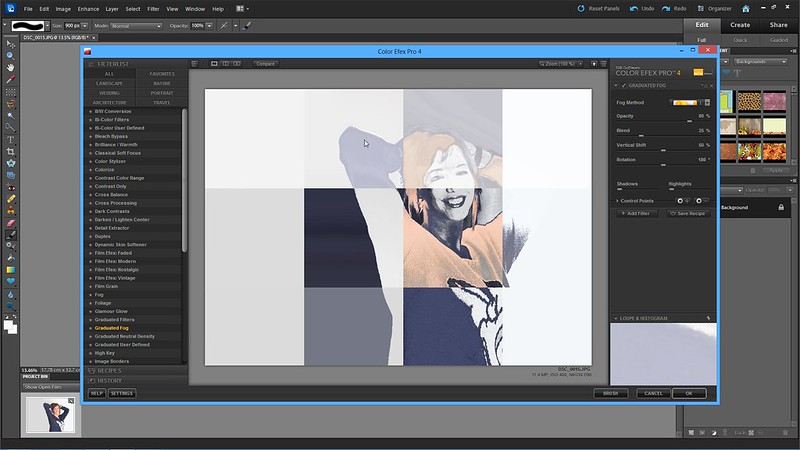Select the Glamour Glow filter from list
This screenshot has width=800, height=450.
[x=110, y=311]
